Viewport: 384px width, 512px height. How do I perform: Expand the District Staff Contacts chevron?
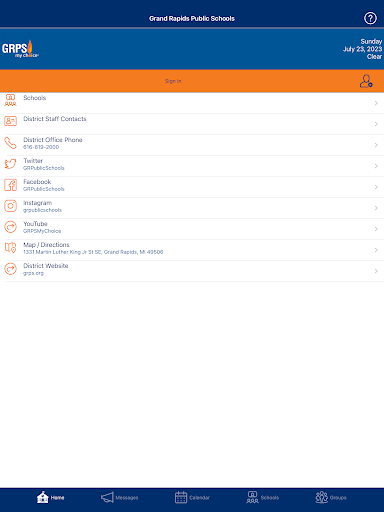click(376, 124)
